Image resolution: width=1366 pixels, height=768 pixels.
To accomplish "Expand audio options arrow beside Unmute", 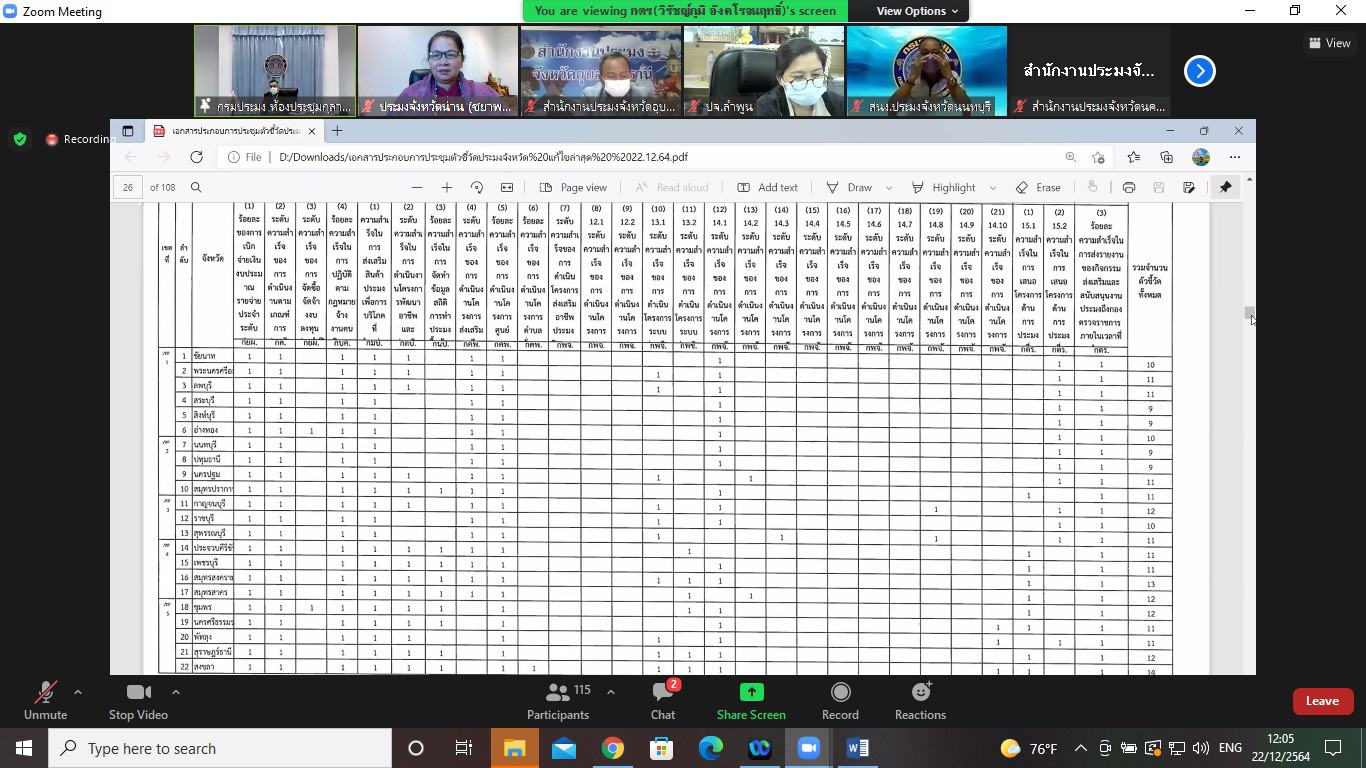I will 78,692.
